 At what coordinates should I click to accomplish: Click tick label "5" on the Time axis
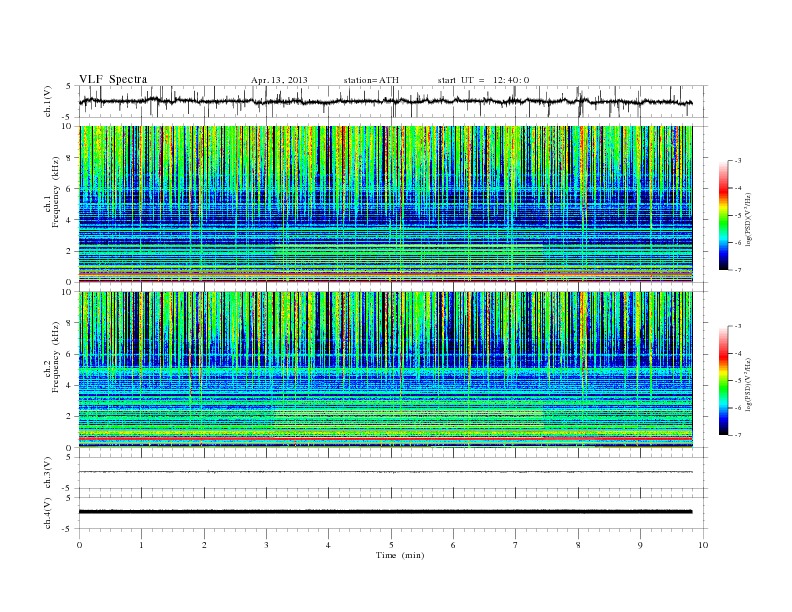[391, 545]
